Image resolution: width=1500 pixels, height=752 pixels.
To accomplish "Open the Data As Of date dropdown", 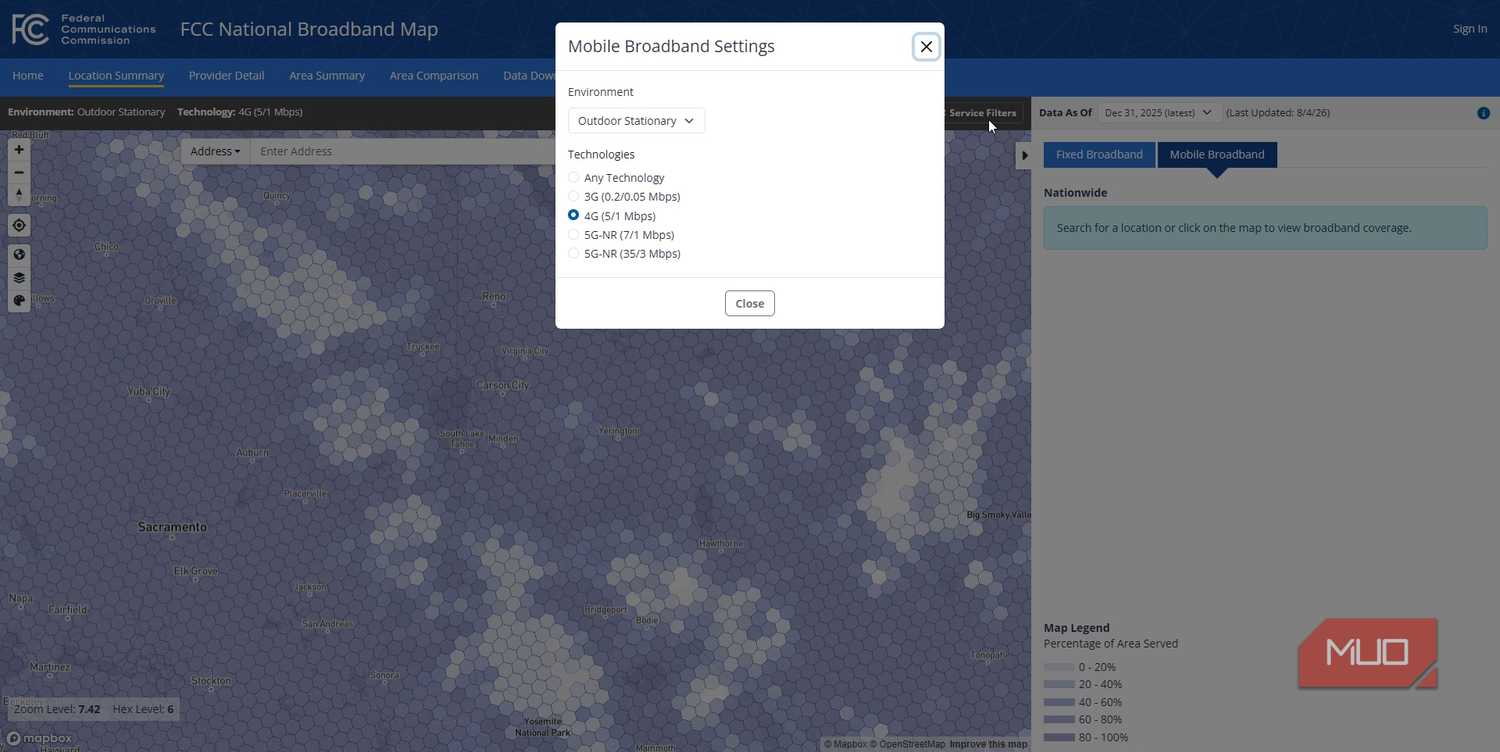I will point(1158,113).
